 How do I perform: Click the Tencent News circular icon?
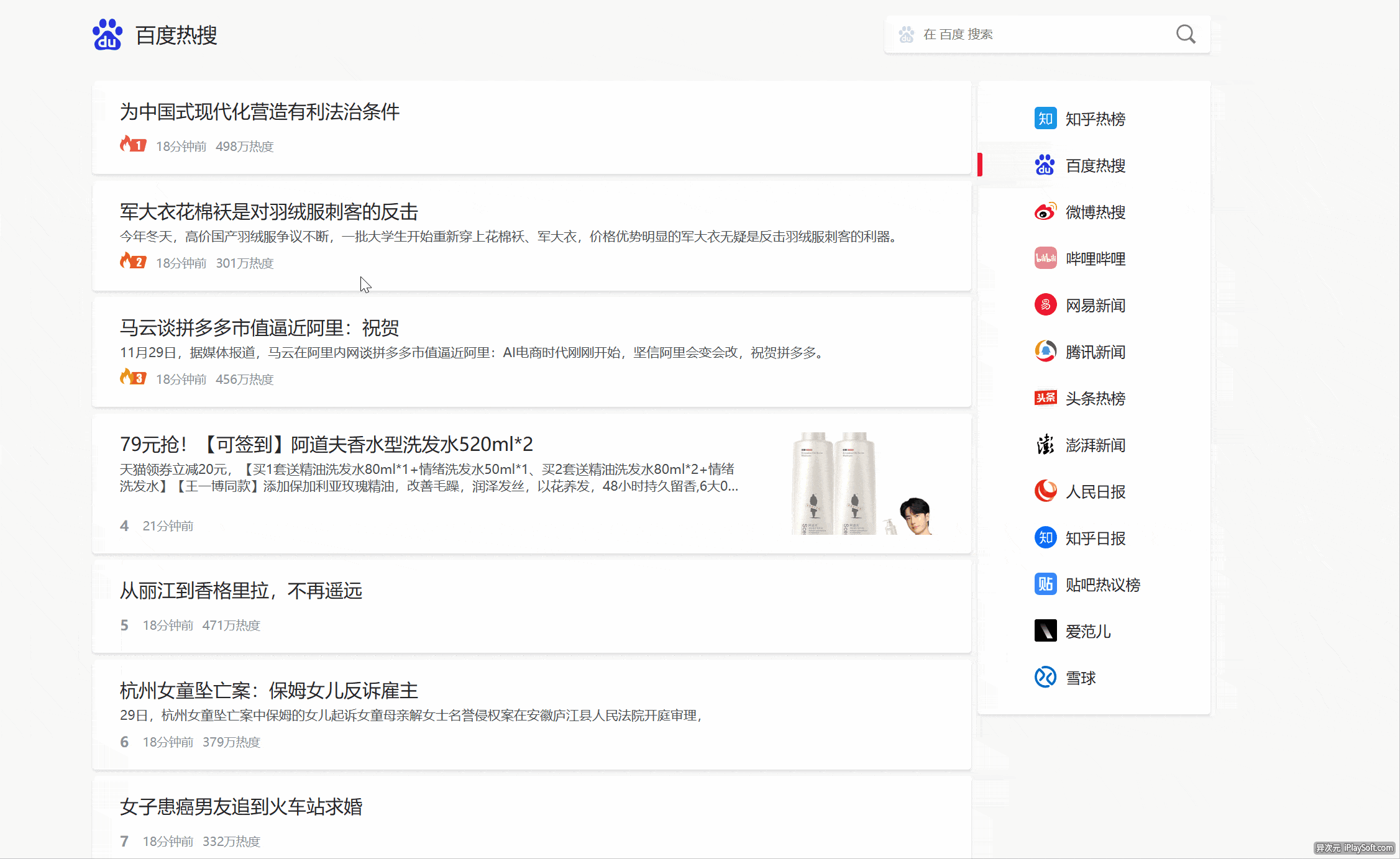[x=1045, y=352]
